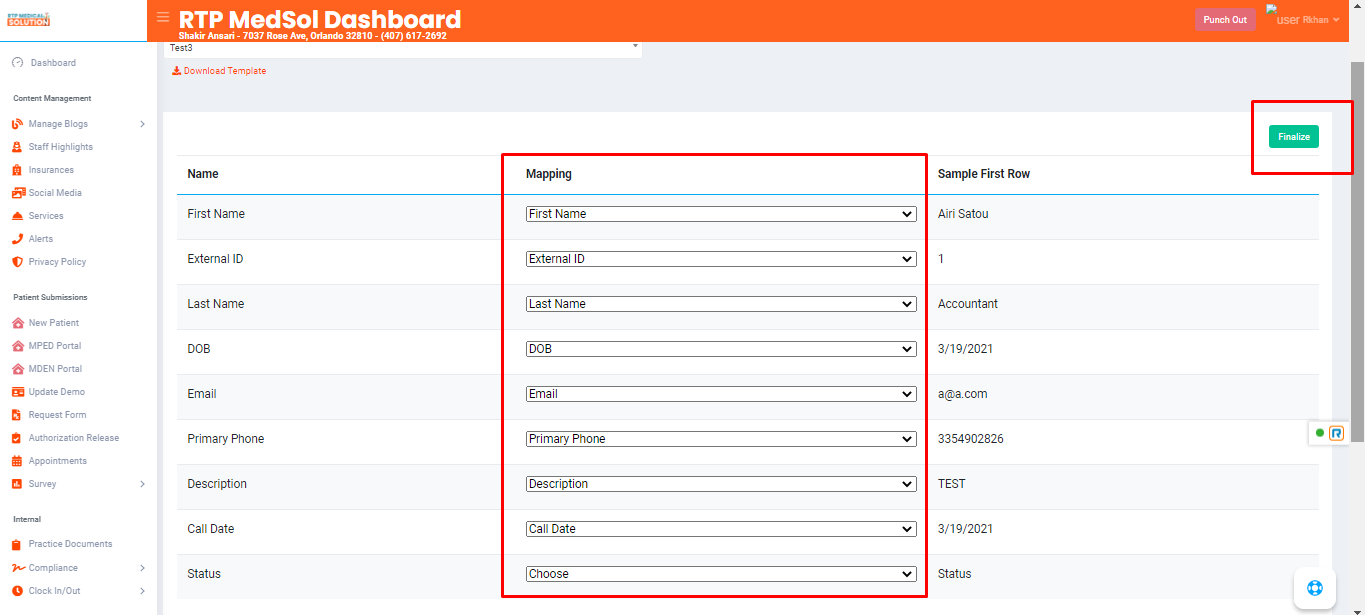Viewport: 1365px width, 615px height.
Task: Click the Update Demo card icon
Action: pyautogui.click(x=18, y=392)
